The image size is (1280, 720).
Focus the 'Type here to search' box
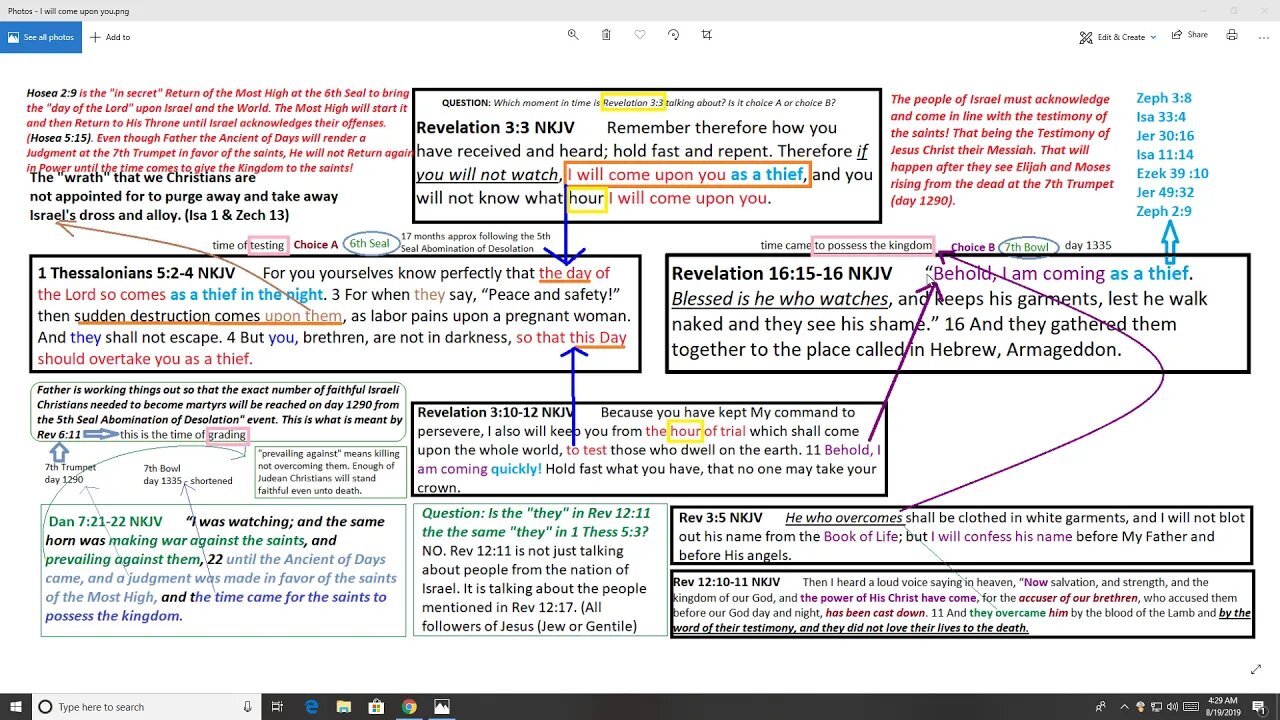(145, 706)
